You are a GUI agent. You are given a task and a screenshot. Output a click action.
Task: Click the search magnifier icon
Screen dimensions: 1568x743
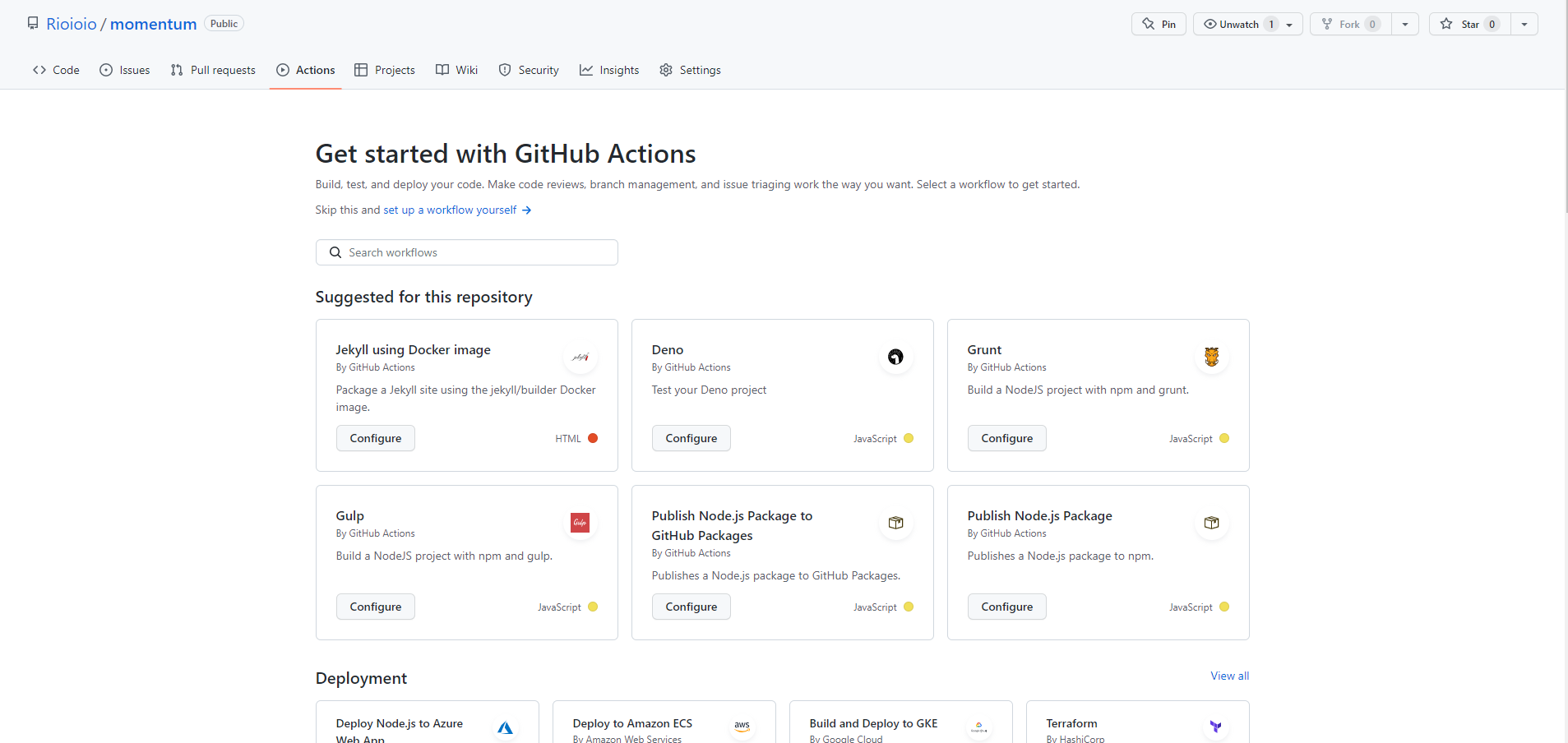335,252
